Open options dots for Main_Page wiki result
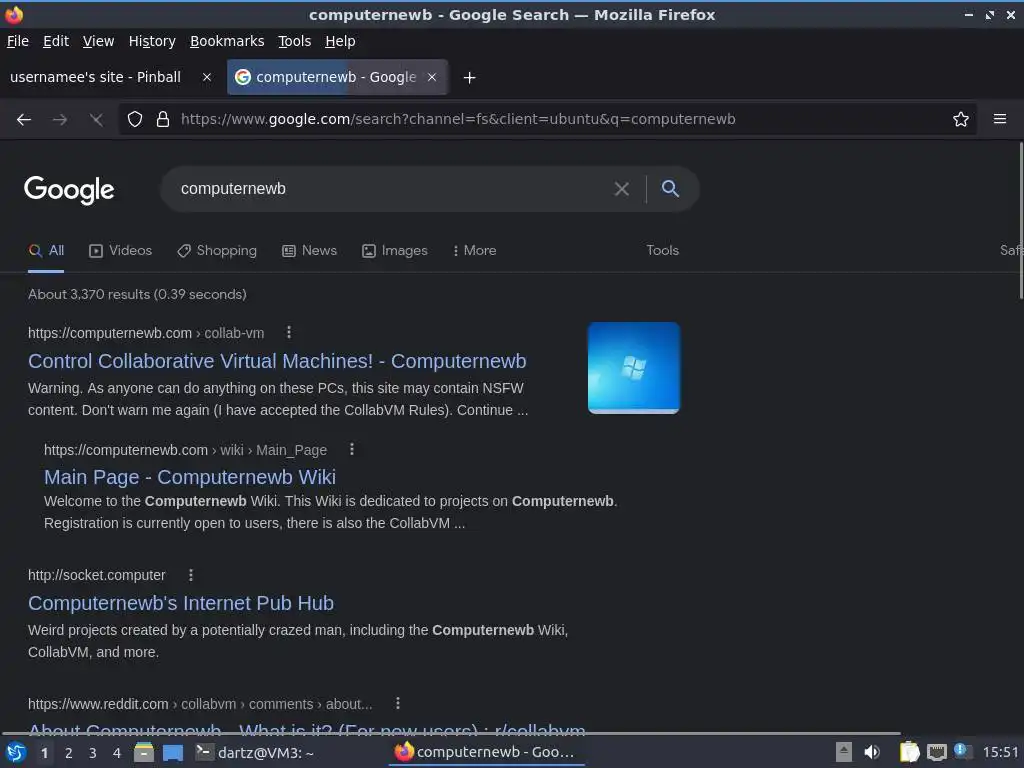Viewport: 1024px width, 768px height. point(351,449)
